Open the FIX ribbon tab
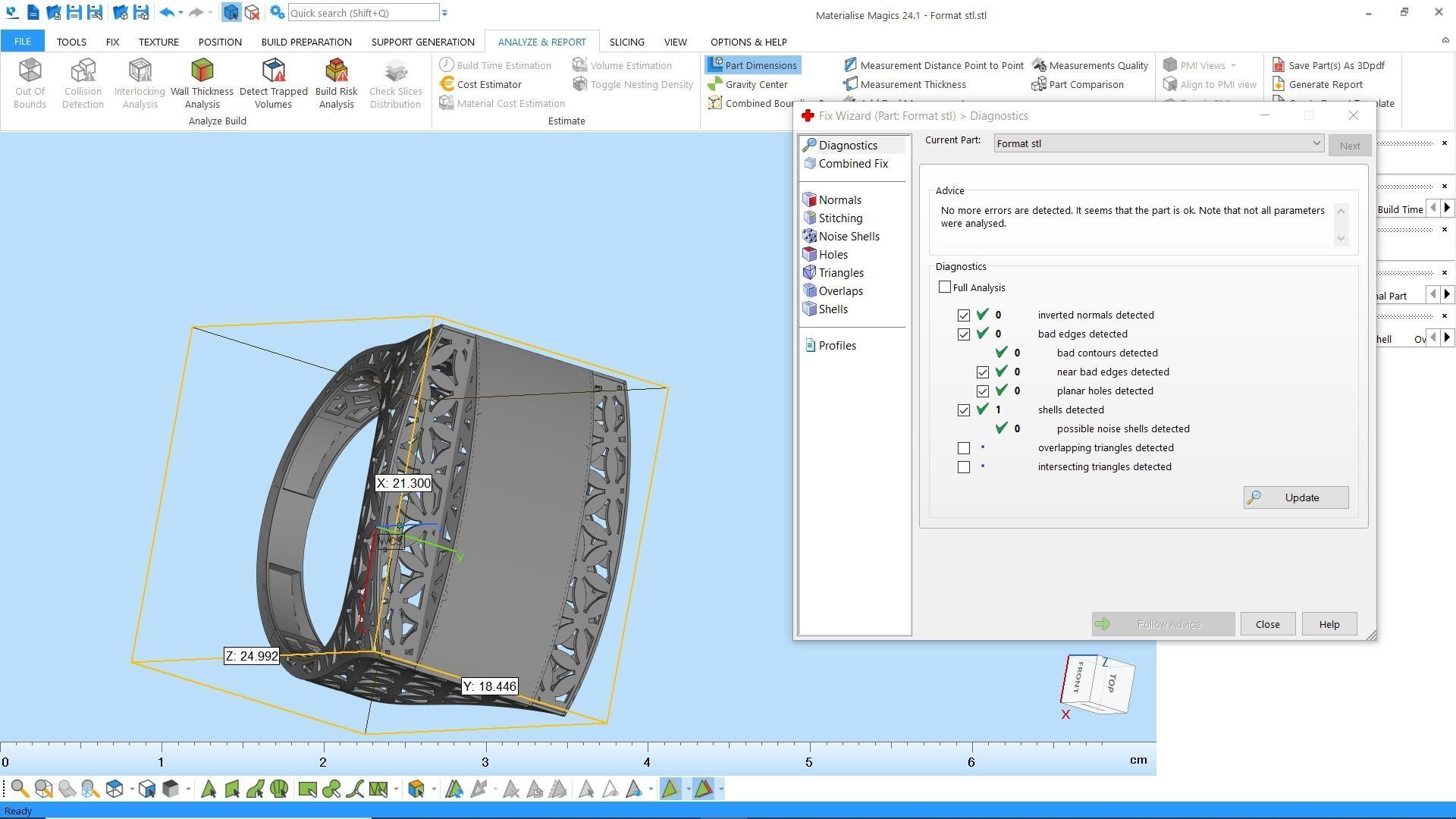 pyautogui.click(x=112, y=42)
